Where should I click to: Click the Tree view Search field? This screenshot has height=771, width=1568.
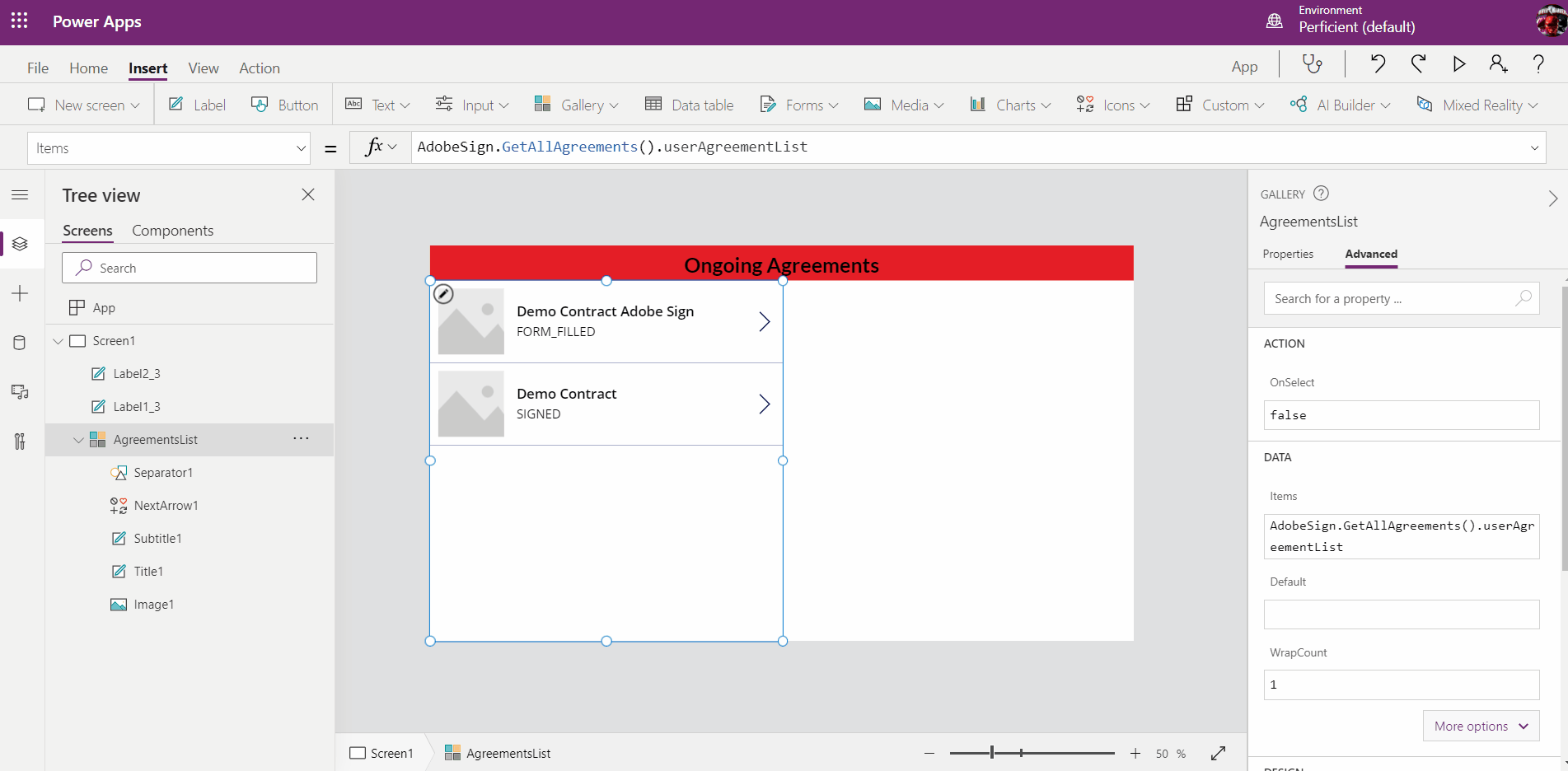point(190,268)
